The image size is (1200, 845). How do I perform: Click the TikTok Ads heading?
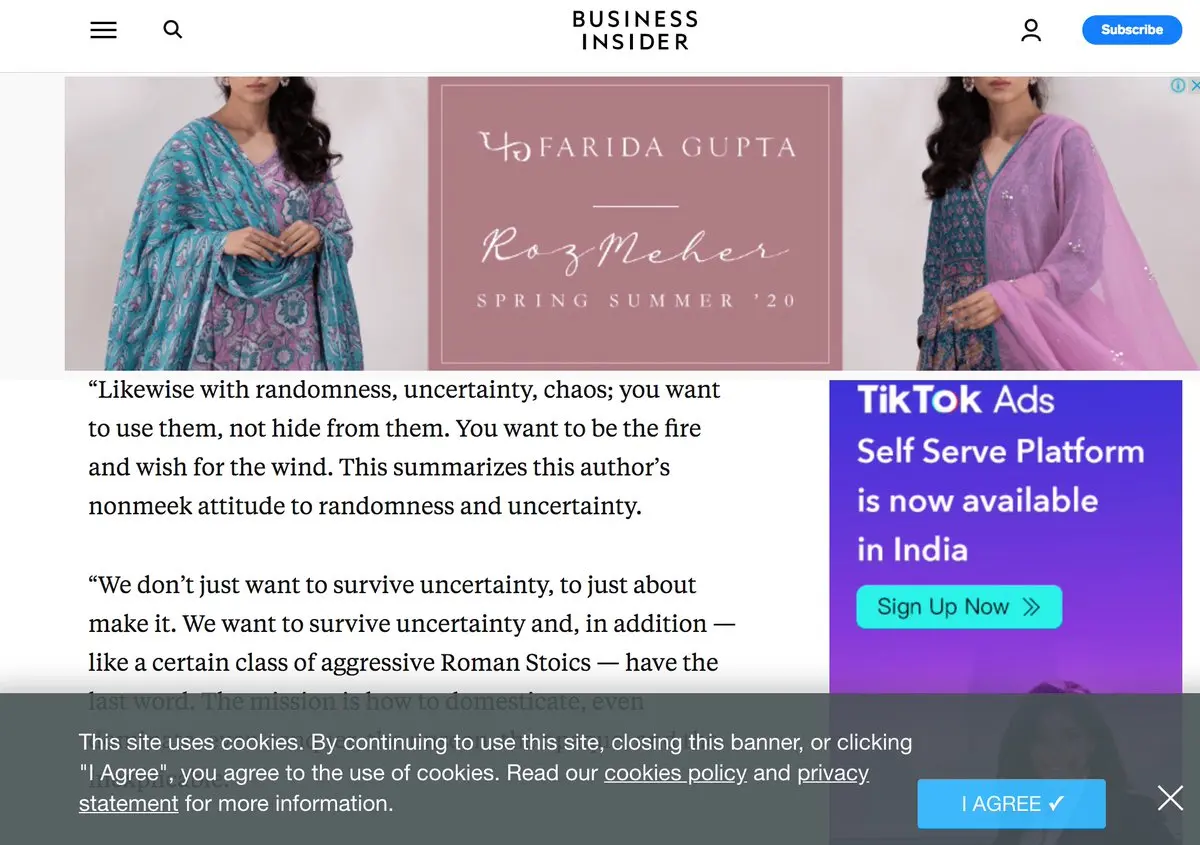click(x=956, y=400)
